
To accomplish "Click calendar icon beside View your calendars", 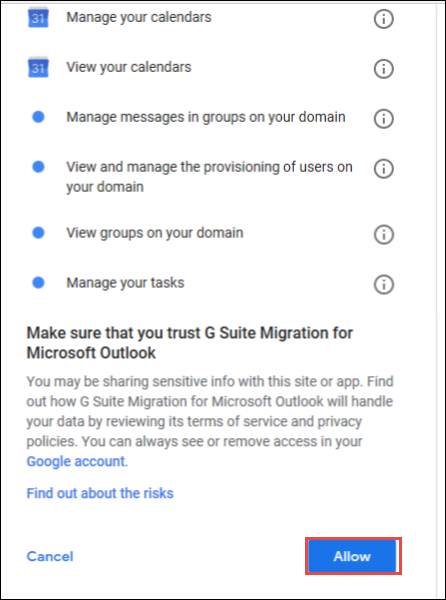I will 38,67.
